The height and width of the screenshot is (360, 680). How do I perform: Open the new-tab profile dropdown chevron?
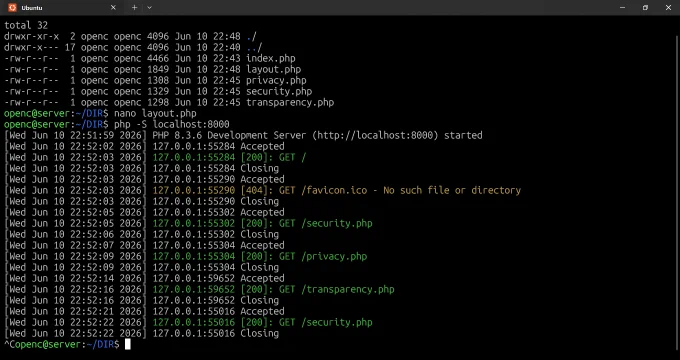click(150, 7)
